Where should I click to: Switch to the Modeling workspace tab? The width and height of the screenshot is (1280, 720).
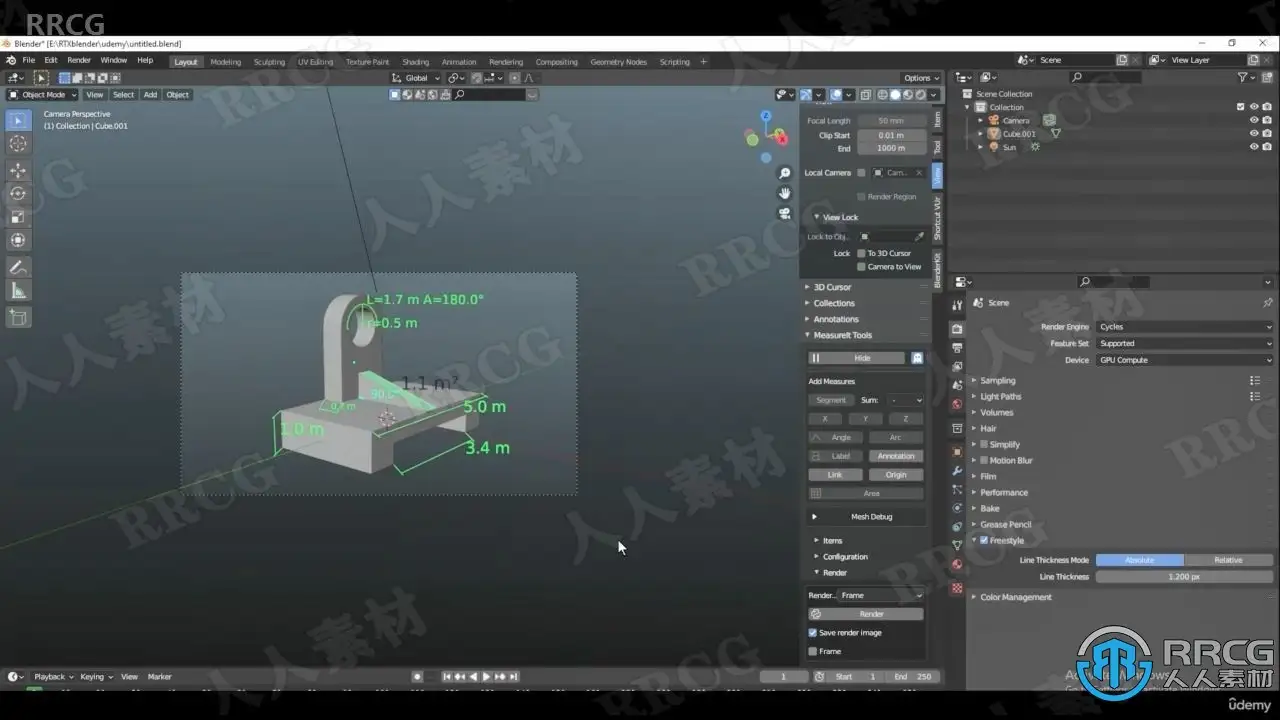tap(225, 62)
